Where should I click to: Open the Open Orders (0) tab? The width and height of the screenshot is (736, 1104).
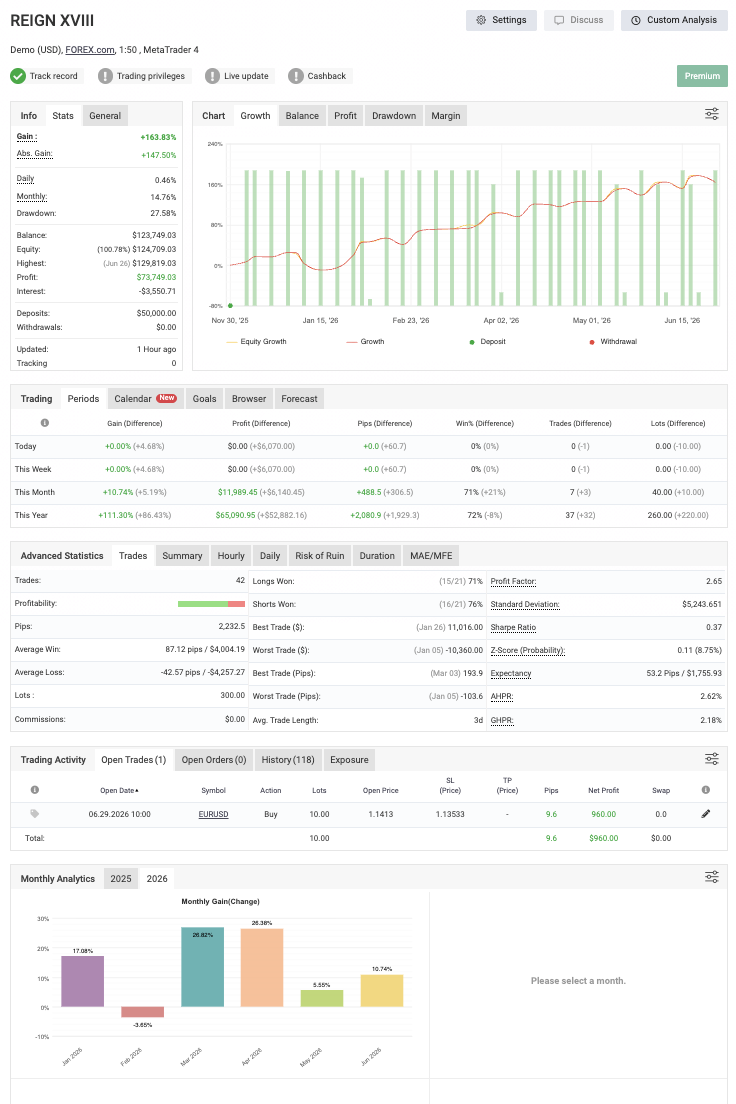click(214, 760)
